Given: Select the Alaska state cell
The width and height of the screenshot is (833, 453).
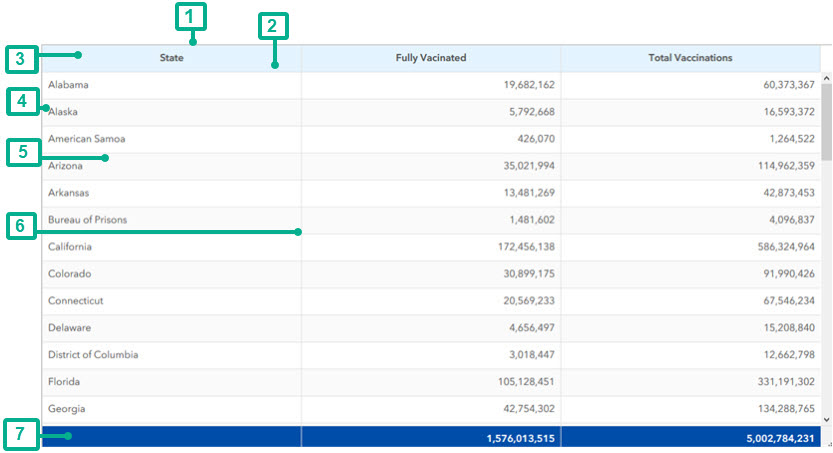Looking at the screenshot, I should point(63,112).
